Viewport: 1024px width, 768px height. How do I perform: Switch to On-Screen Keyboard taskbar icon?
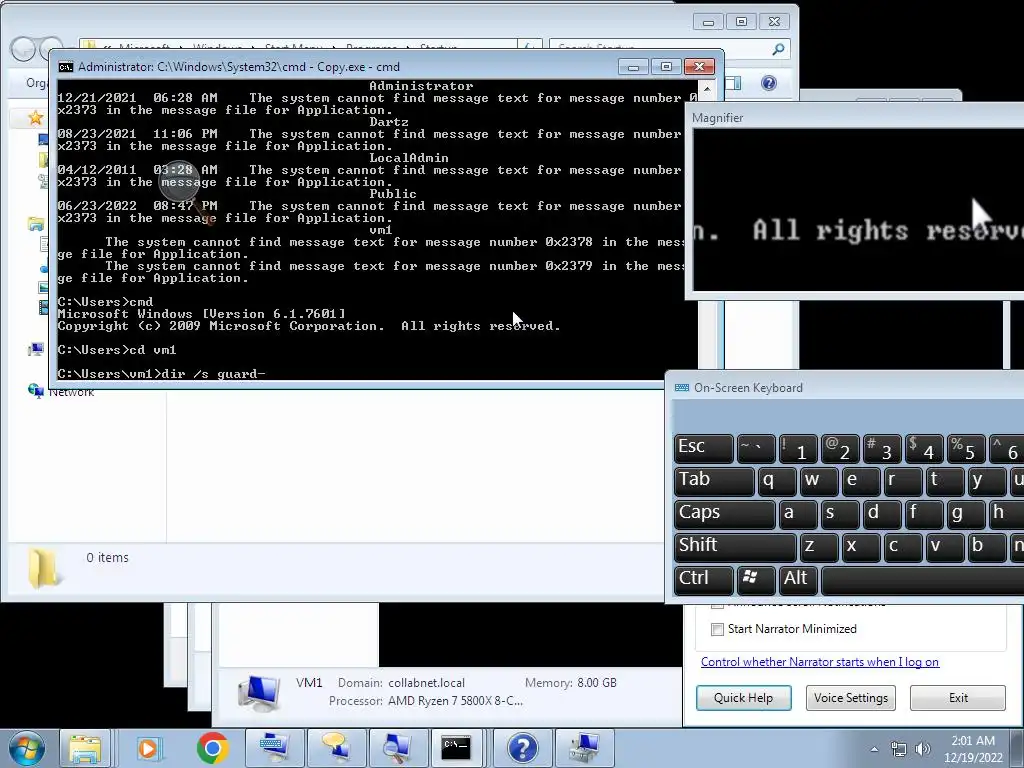[x=273, y=748]
